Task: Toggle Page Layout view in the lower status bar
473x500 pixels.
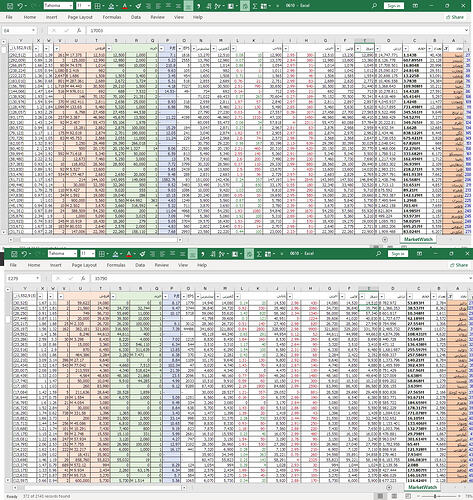Action: click(394, 496)
